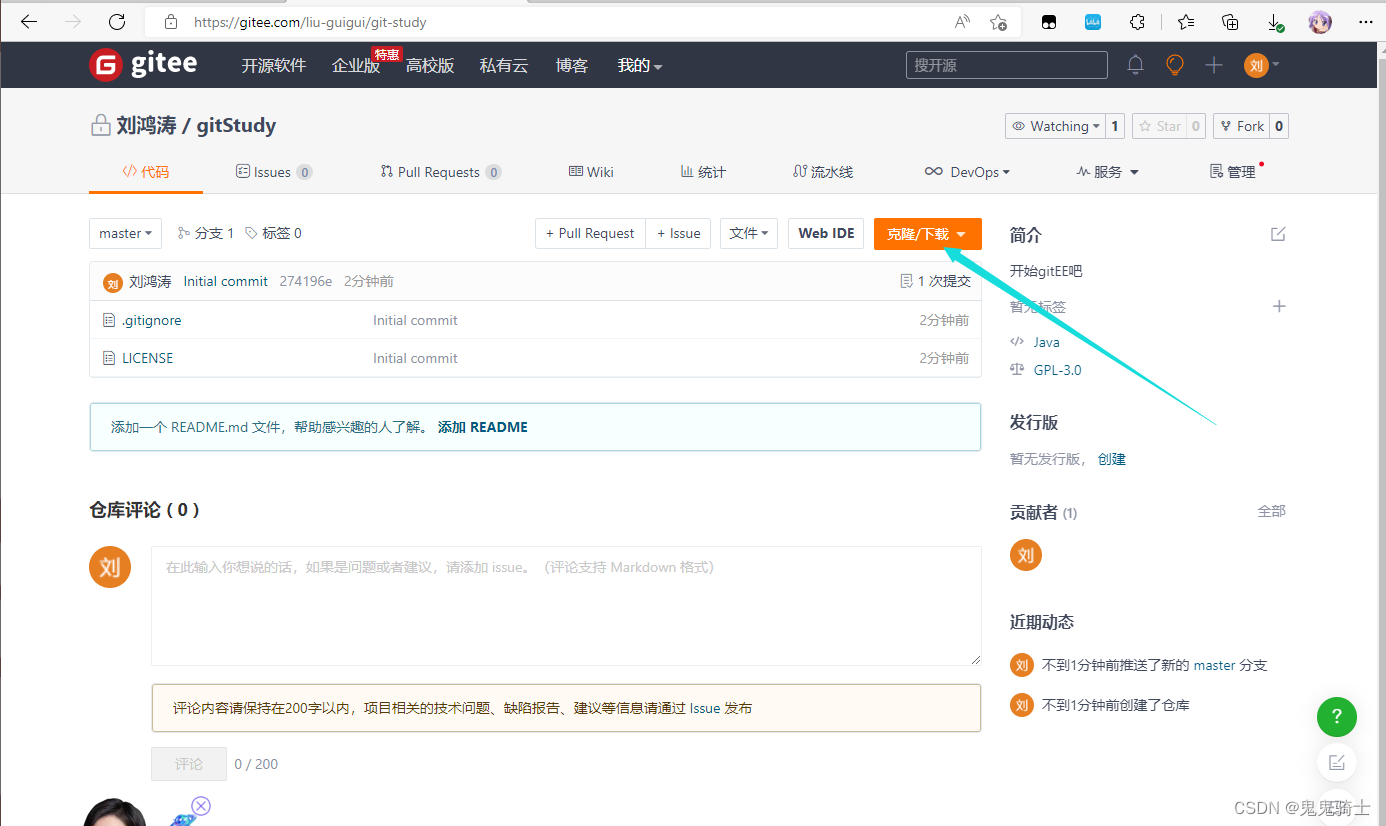Click 开源软件 in top navigation
Image resolution: width=1386 pixels, height=826 pixels.
[x=273, y=65]
